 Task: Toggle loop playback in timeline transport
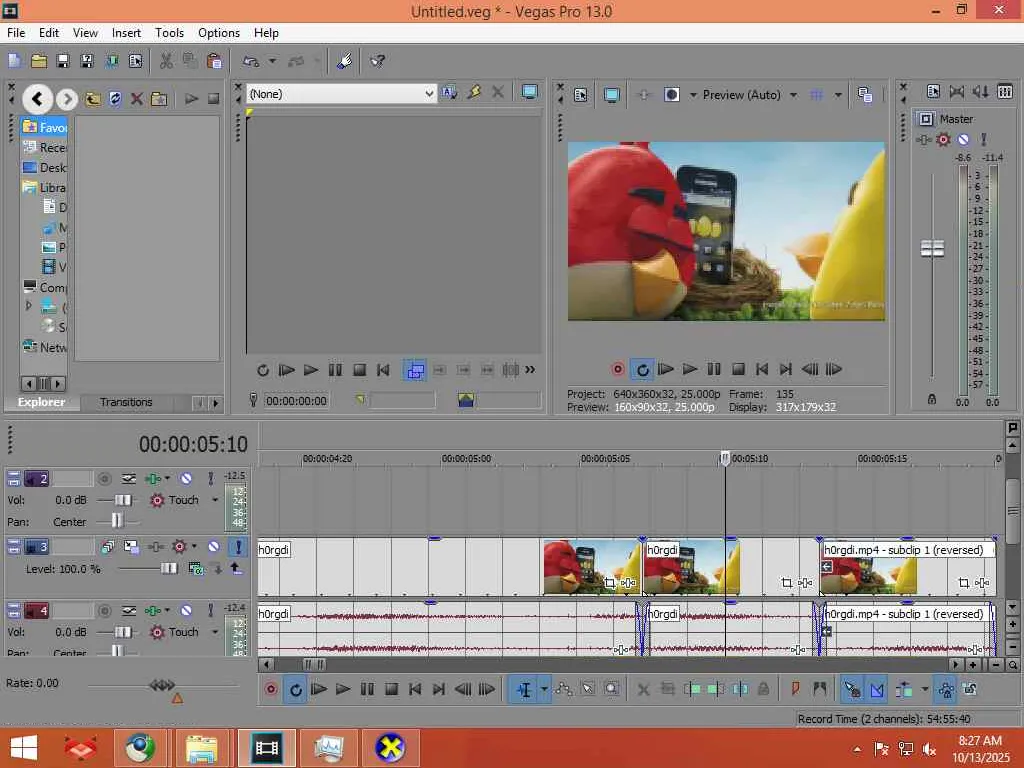295,690
